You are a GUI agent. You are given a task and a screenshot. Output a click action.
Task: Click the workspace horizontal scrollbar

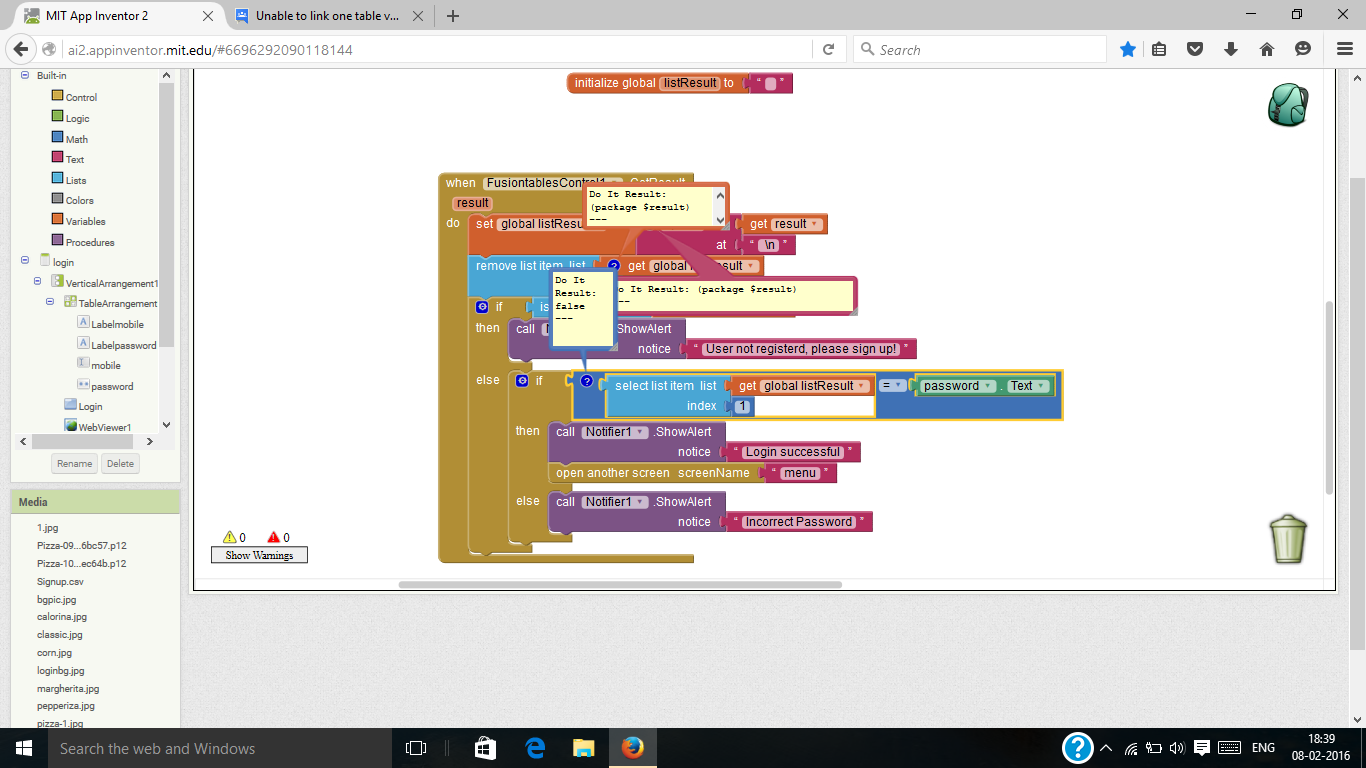tap(620, 585)
